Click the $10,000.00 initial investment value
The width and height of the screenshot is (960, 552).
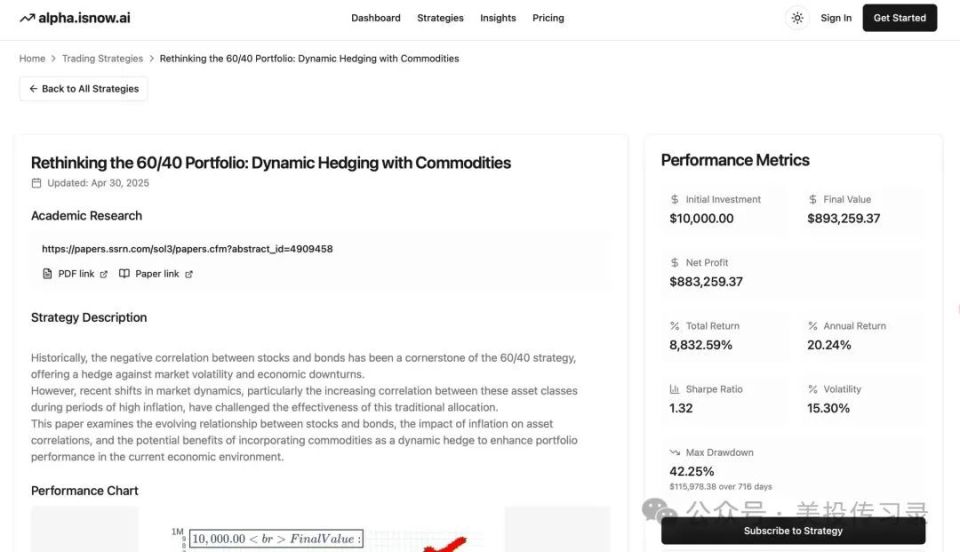click(x=701, y=218)
